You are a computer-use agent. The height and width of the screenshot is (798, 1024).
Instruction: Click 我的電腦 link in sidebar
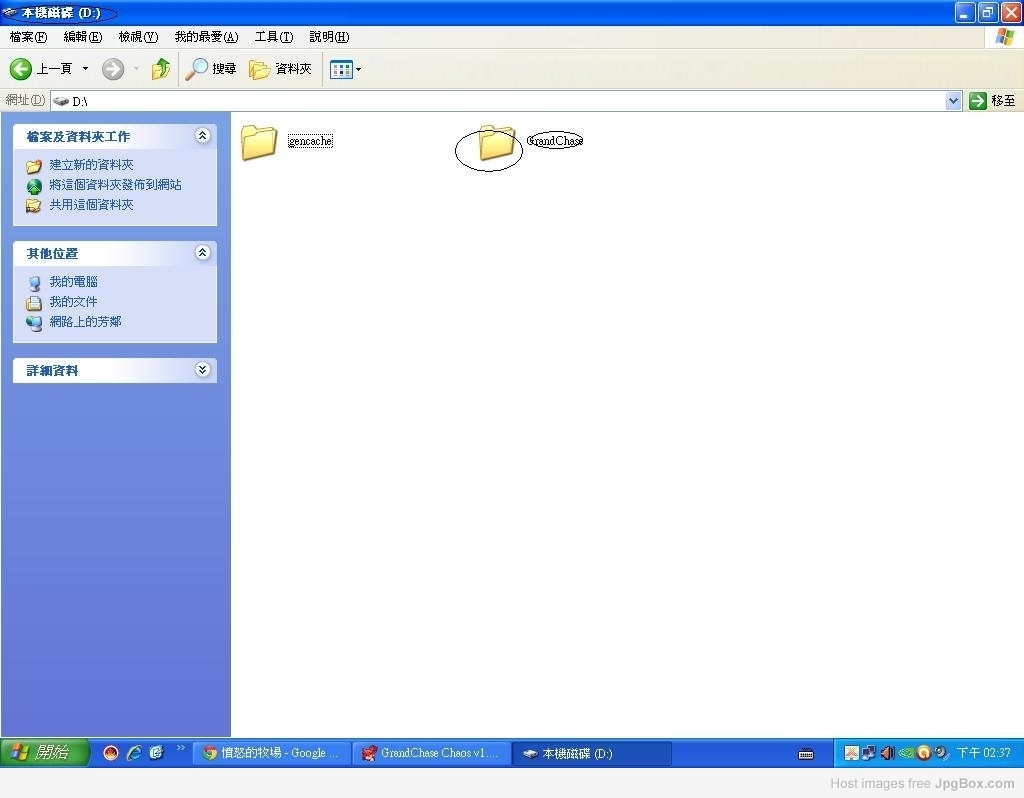click(73, 282)
